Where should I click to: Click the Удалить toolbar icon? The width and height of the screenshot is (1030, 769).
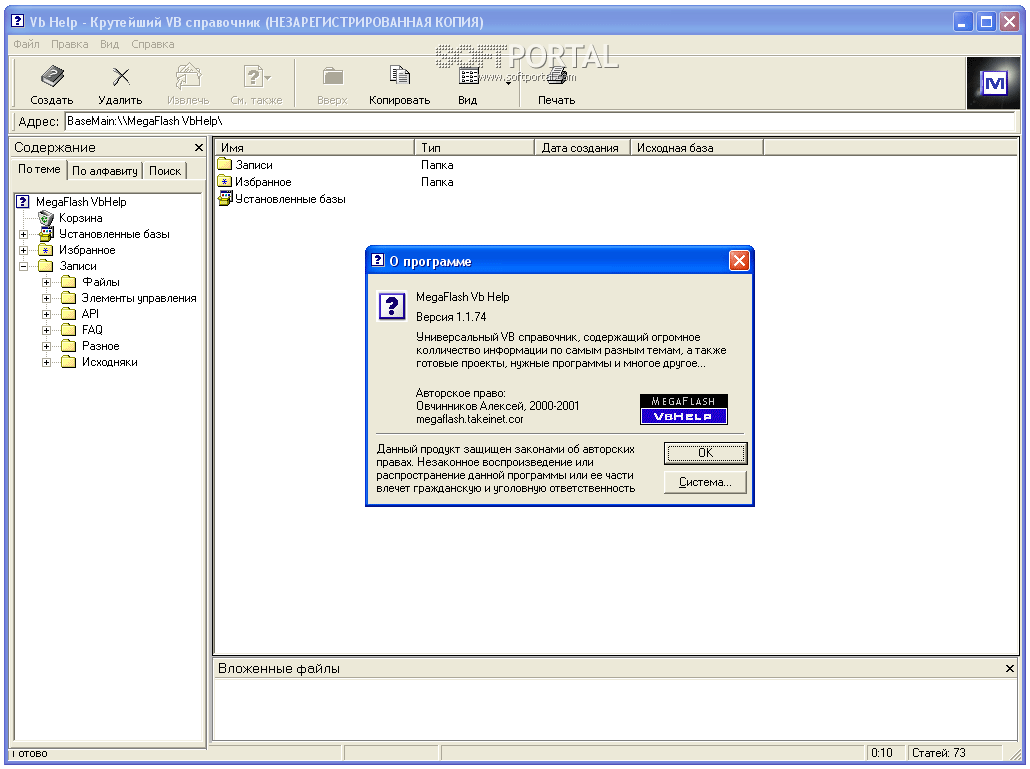point(120,77)
